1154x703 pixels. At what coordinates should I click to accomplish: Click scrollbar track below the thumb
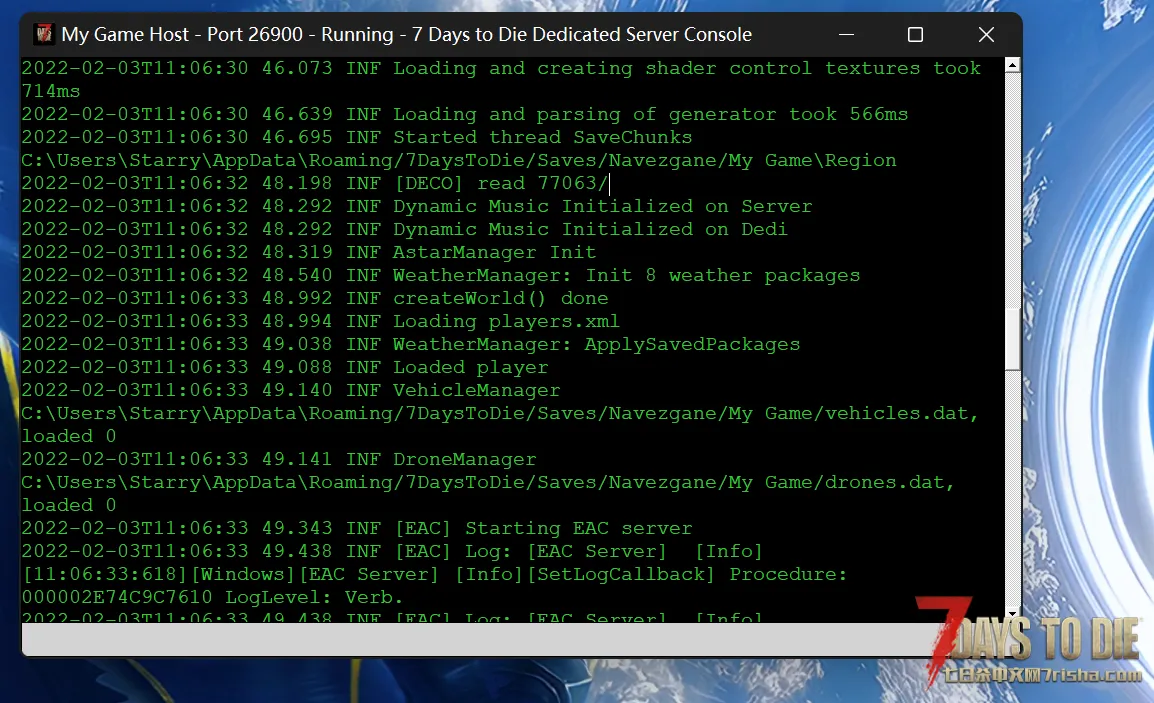[1013, 489]
